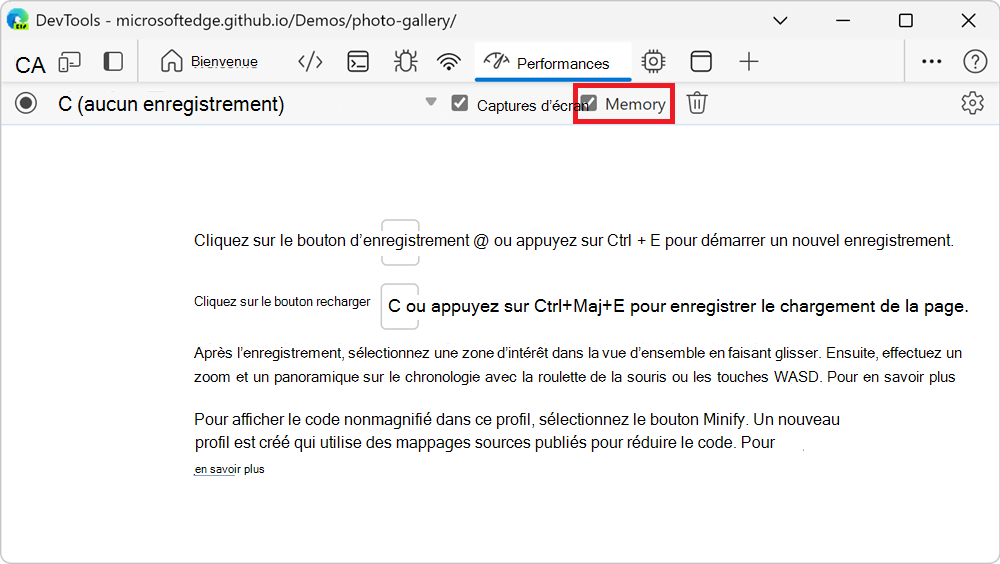This screenshot has height=564, width=1000.
Task: Toggle the Memory checkbox
Action: point(589,103)
